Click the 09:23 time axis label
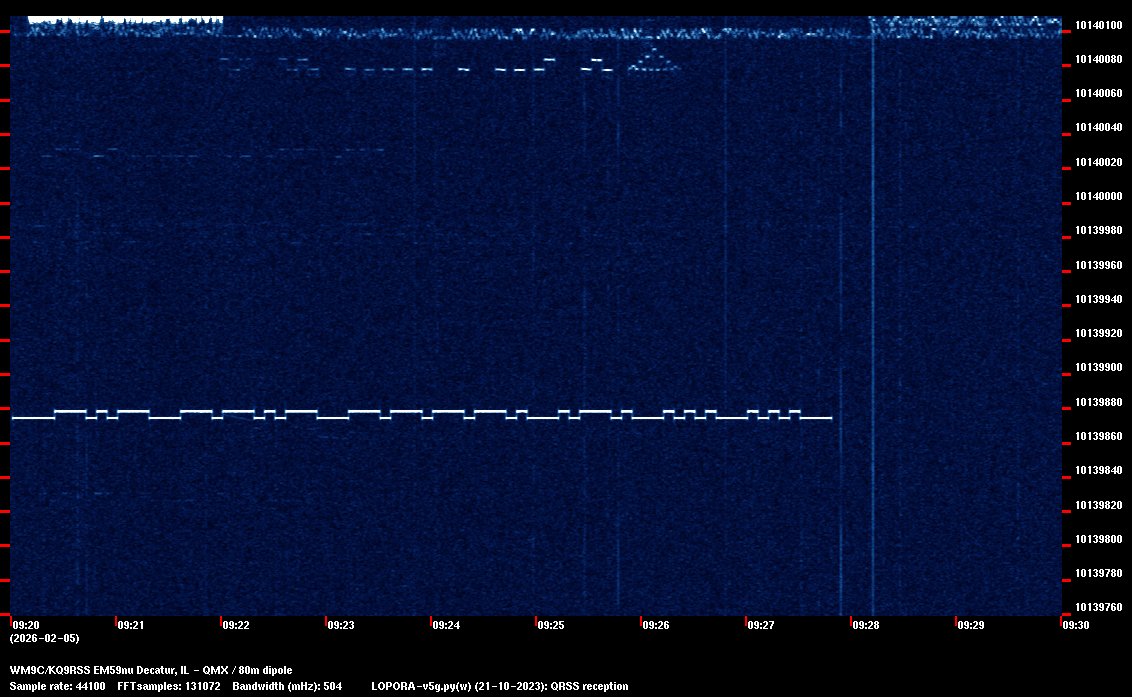Screen dimensions: 1132x697 341,625
